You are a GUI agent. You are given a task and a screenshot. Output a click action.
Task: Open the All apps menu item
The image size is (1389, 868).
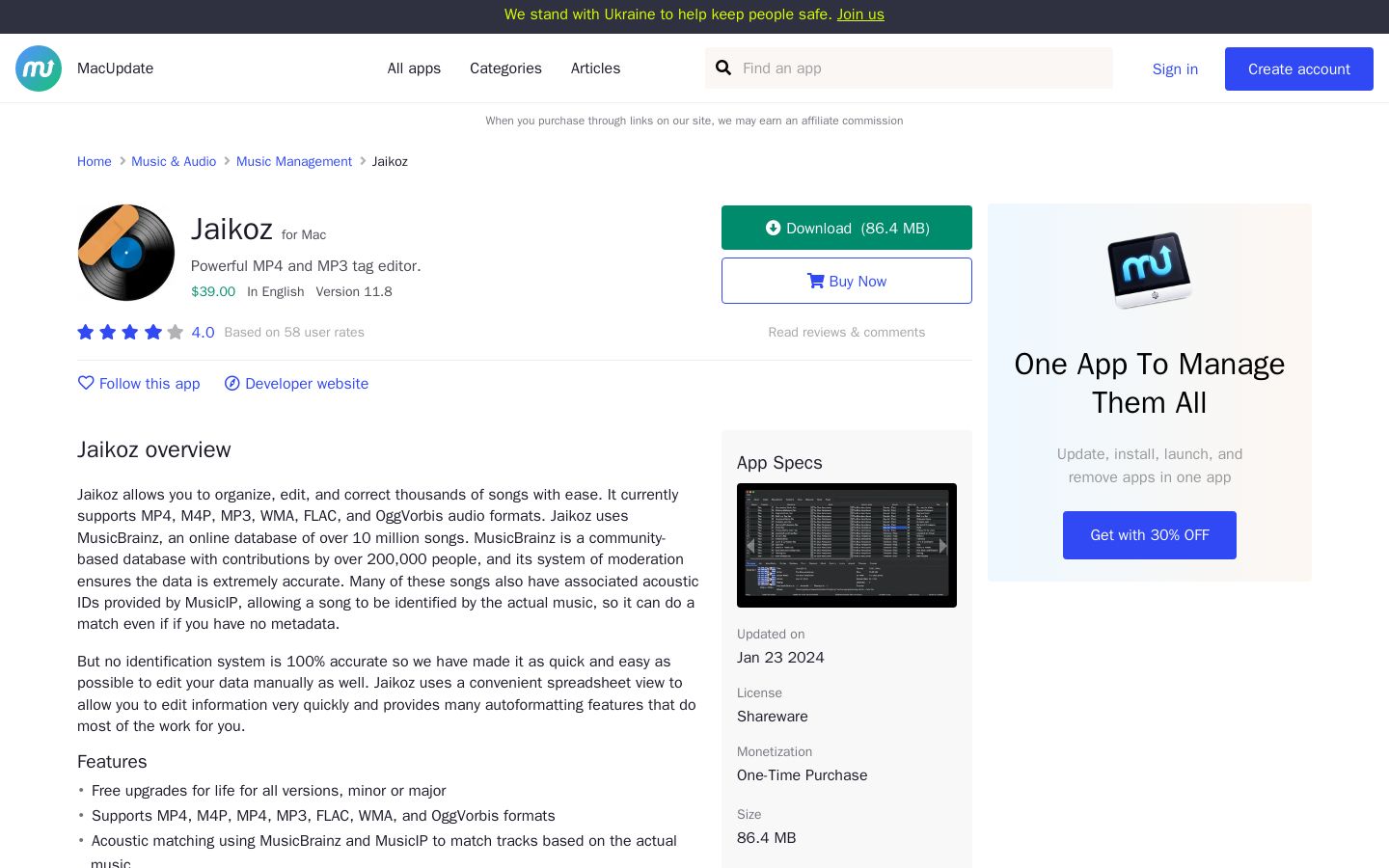tap(414, 68)
